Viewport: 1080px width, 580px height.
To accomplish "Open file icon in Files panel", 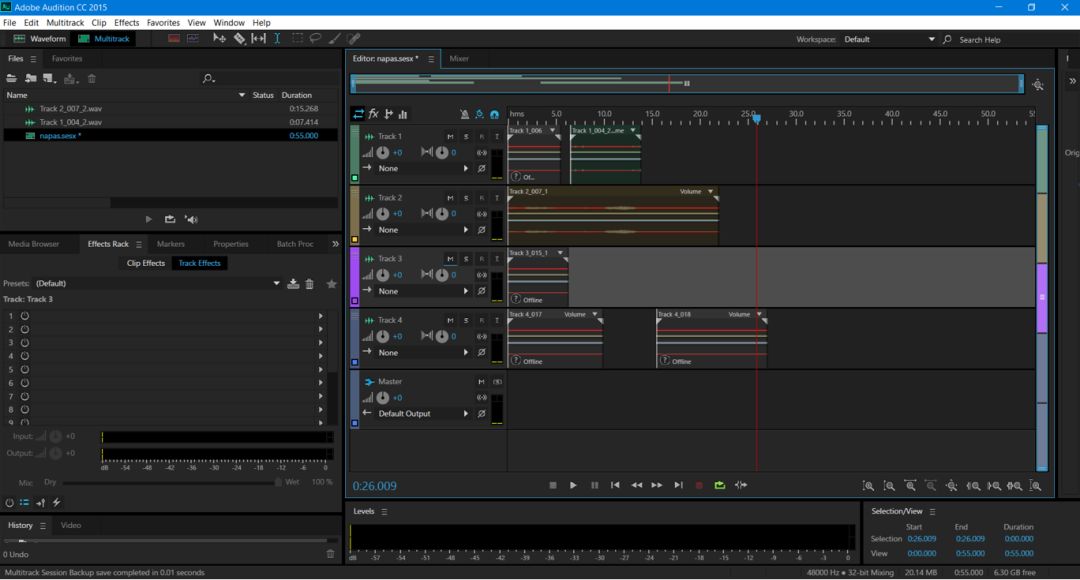I will coord(12,78).
